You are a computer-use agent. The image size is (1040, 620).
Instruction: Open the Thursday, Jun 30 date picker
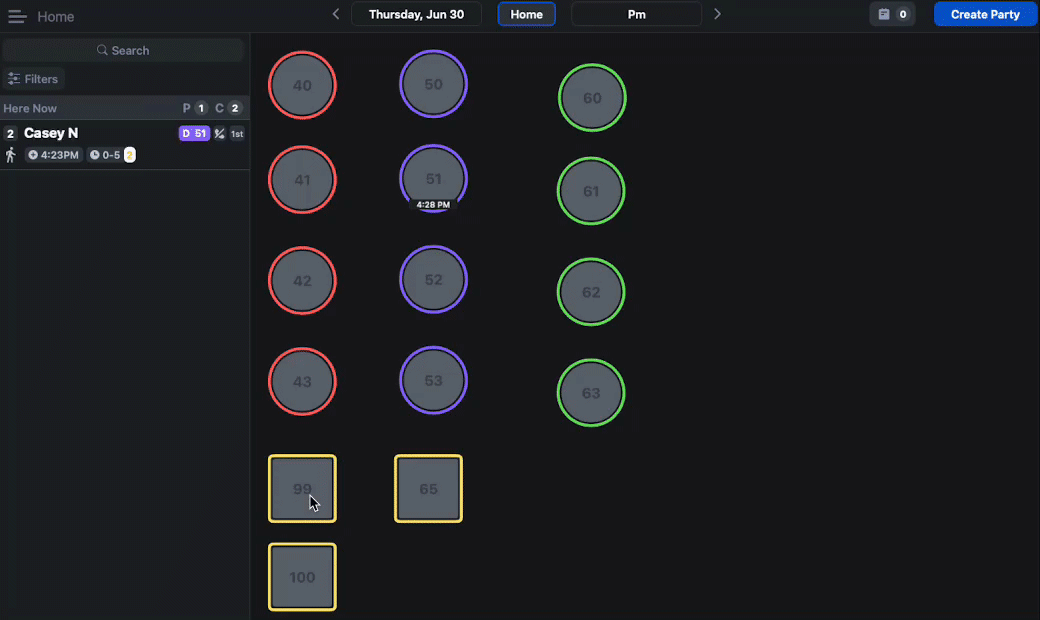[416, 14]
